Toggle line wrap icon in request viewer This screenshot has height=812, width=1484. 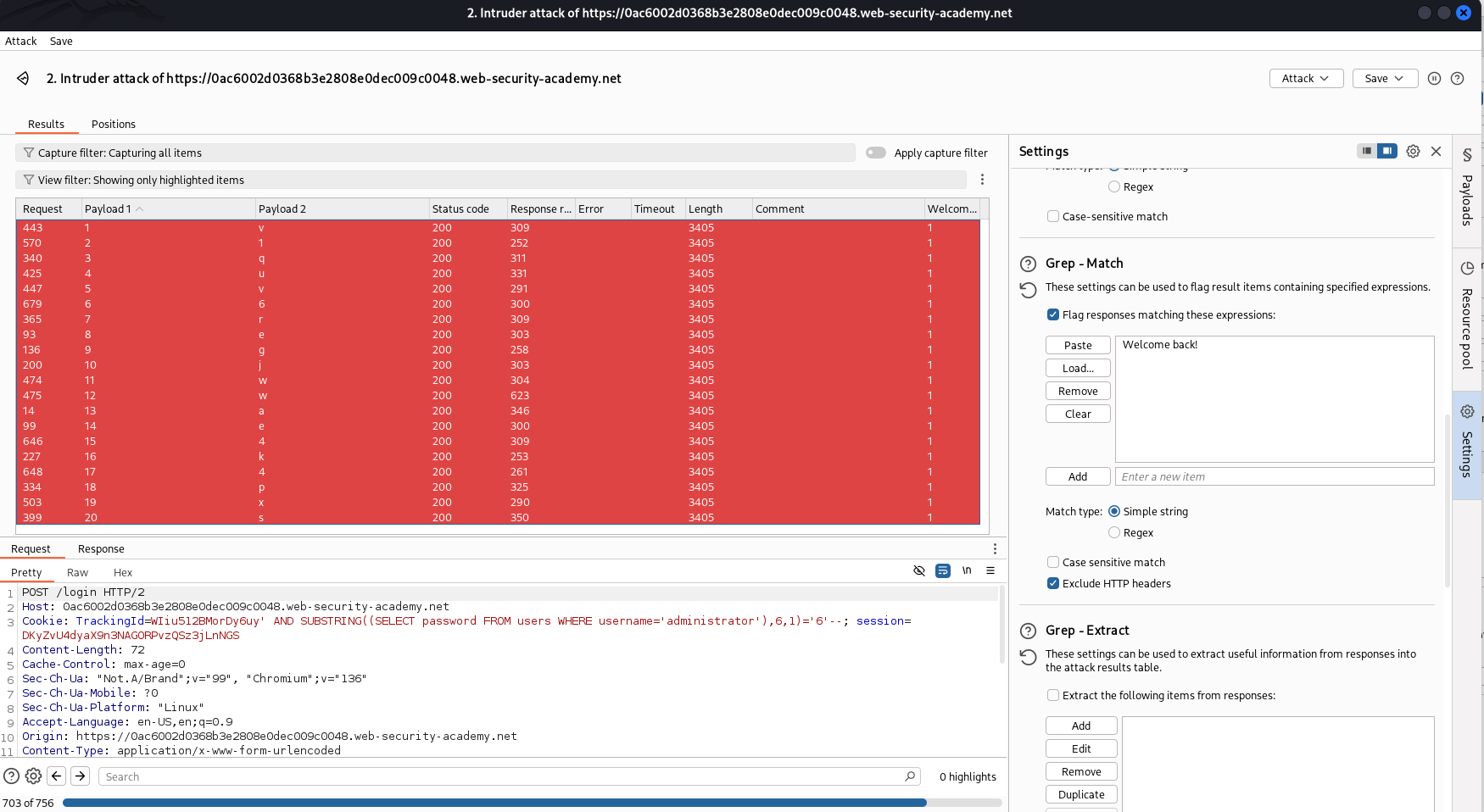click(x=943, y=570)
